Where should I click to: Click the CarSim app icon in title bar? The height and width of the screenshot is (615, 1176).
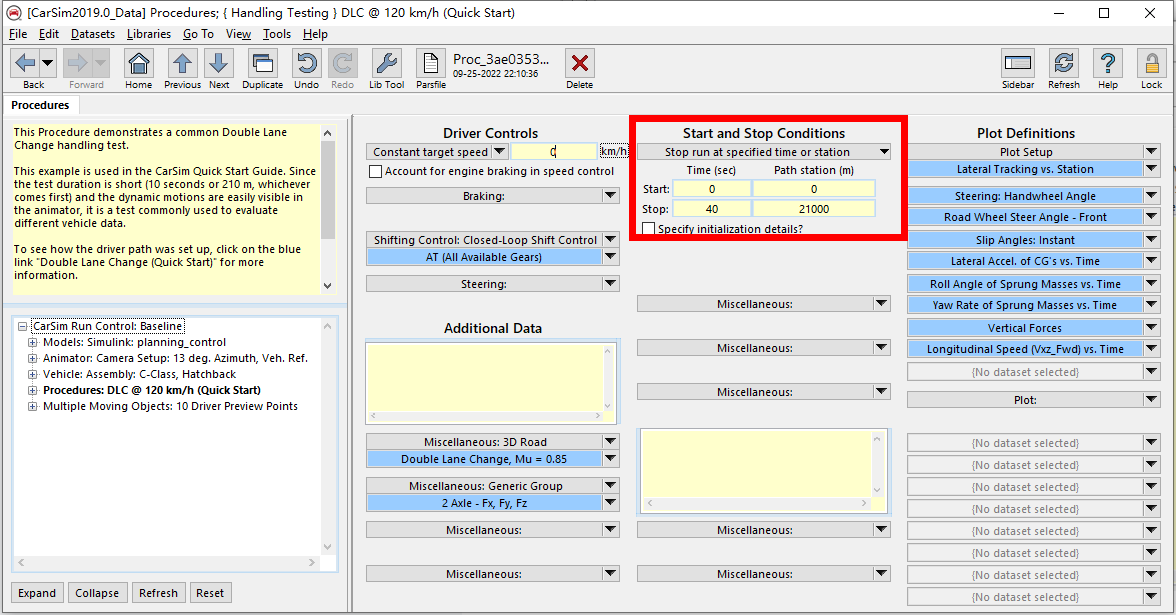[x=14, y=13]
